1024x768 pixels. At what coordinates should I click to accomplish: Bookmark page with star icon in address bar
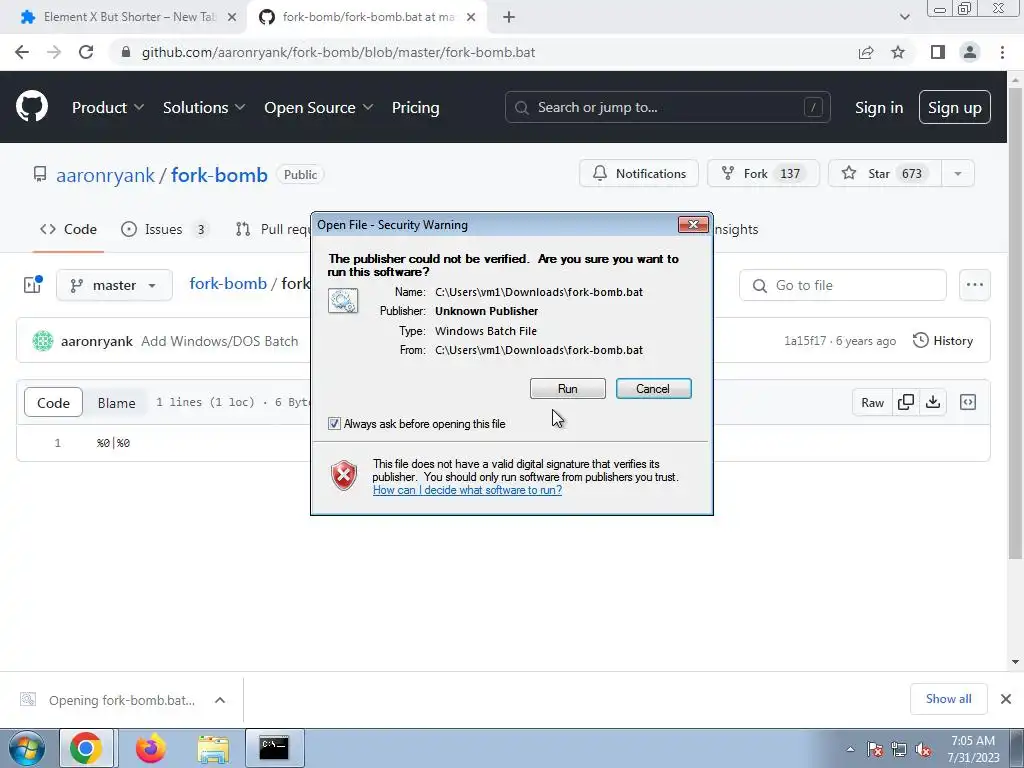point(898,52)
